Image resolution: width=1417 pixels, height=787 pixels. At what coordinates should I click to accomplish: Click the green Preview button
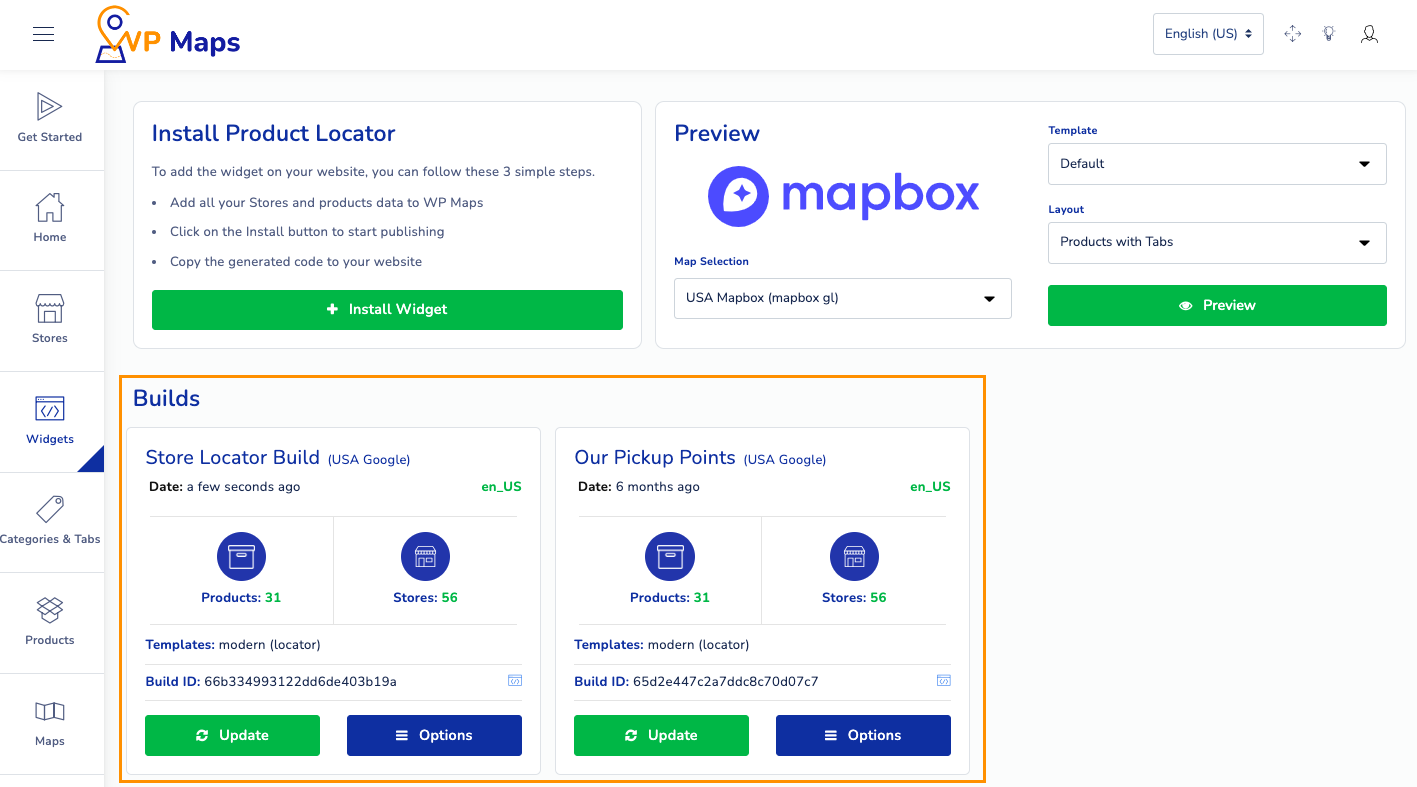tap(1217, 305)
